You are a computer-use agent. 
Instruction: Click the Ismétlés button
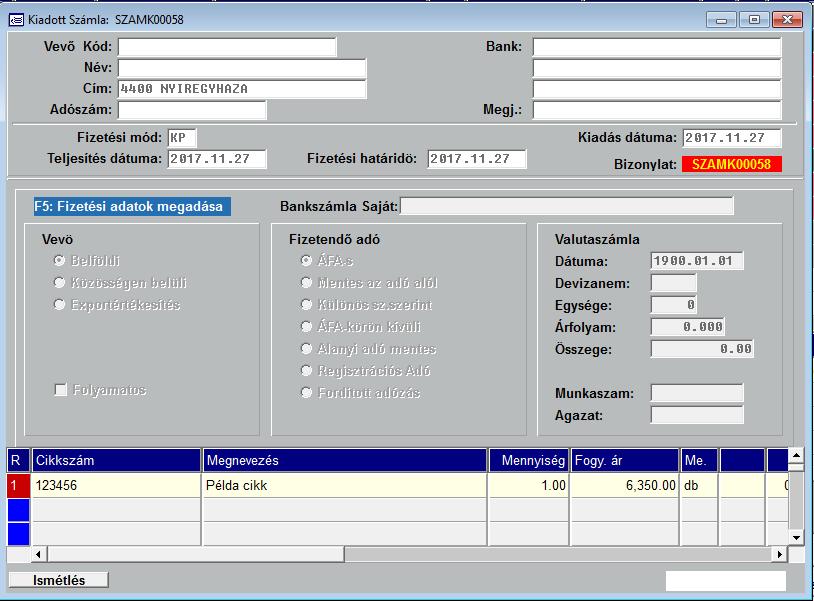coord(59,580)
